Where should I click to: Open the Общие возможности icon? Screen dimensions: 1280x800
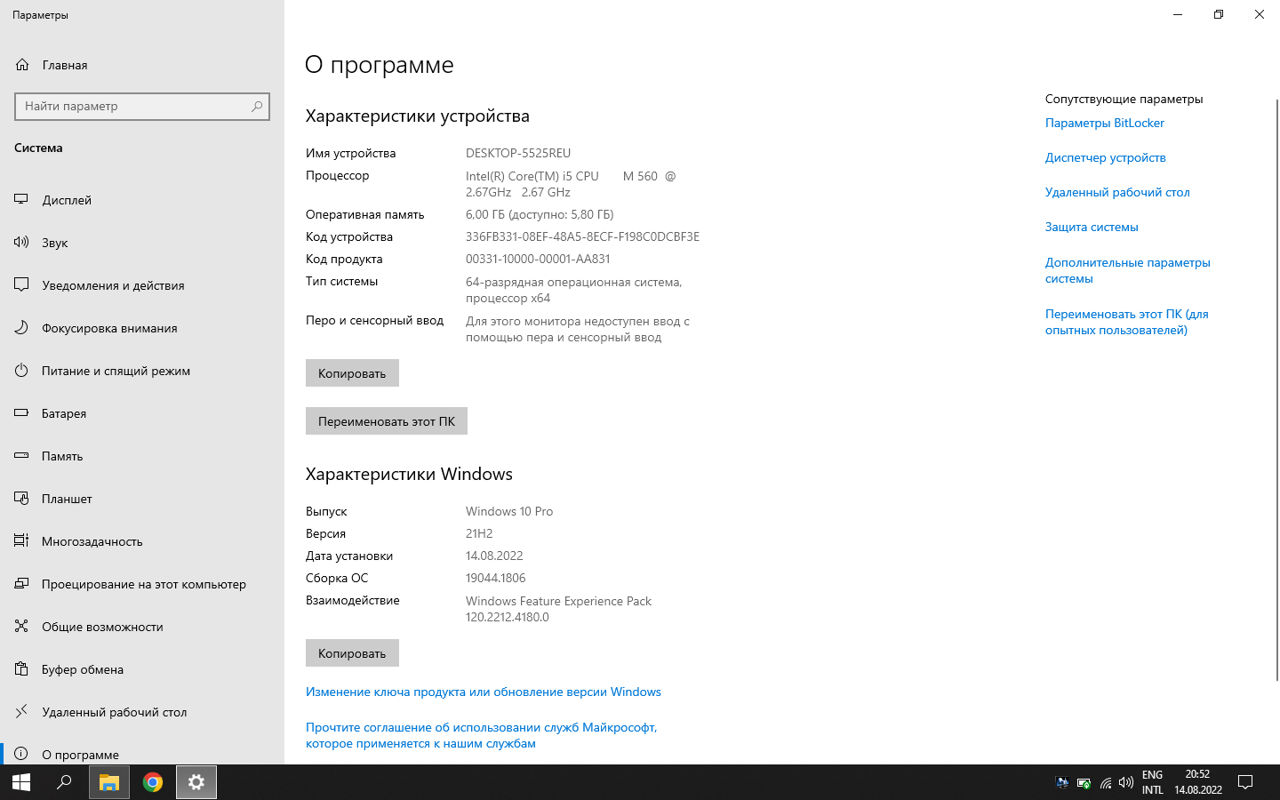(x=21, y=627)
